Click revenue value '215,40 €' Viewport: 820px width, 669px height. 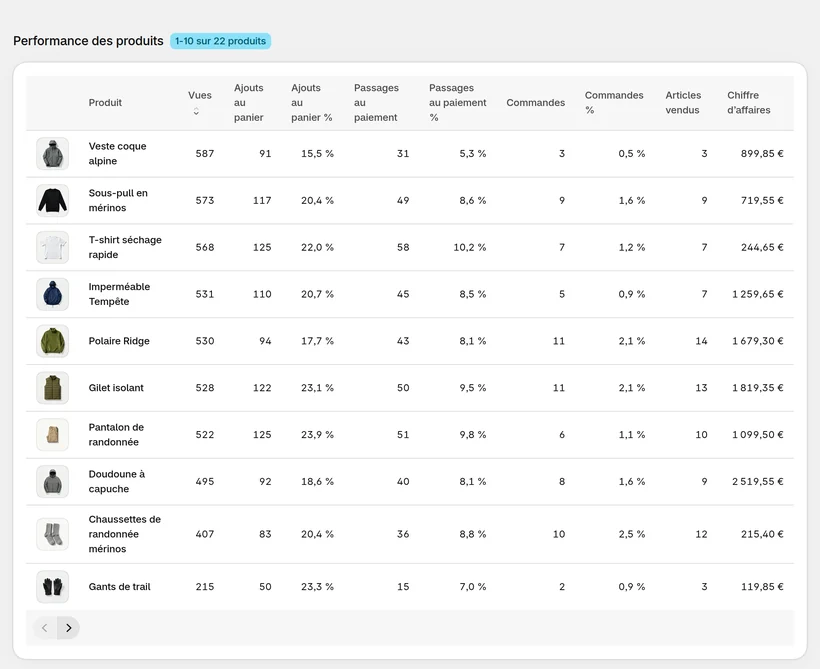click(x=762, y=534)
